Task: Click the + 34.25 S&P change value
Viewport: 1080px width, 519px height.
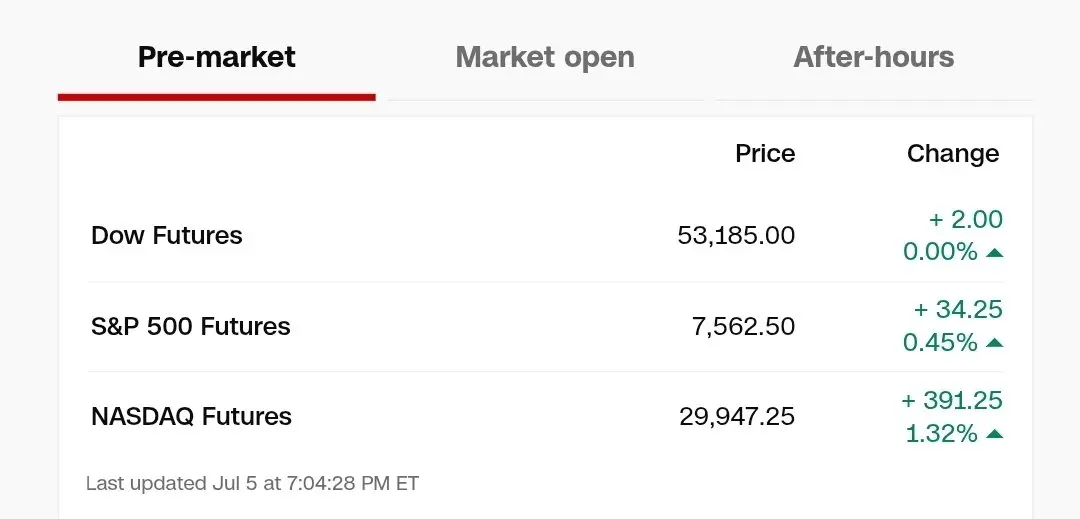Action: 958,310
